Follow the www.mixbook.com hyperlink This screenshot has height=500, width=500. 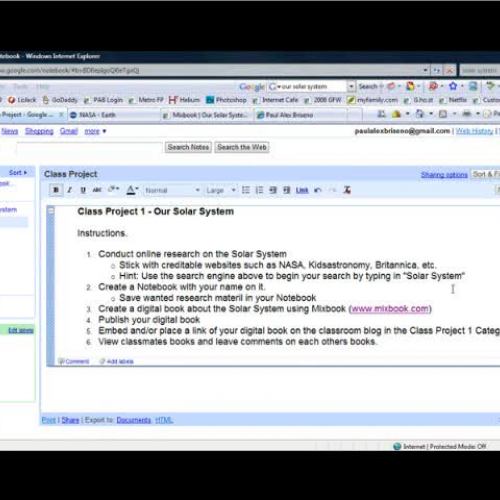click(x=390, y=309)
